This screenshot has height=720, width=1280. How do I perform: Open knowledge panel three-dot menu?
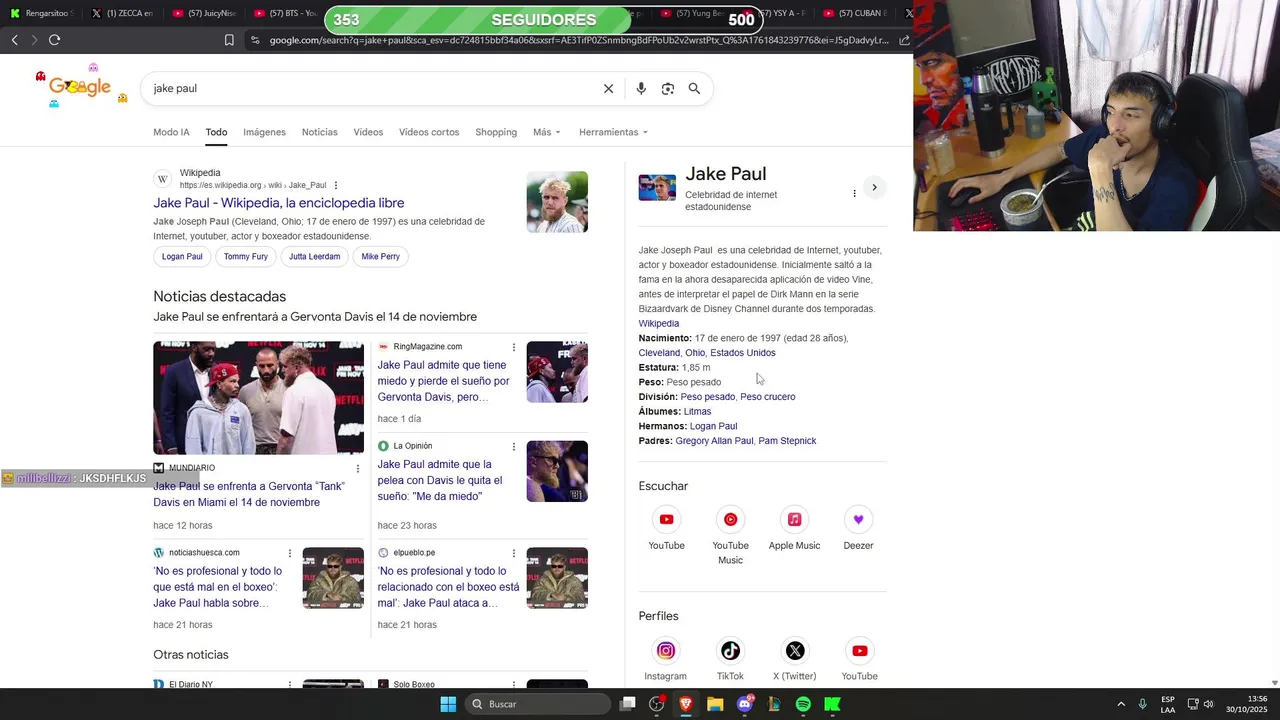[x=854, y=193]
